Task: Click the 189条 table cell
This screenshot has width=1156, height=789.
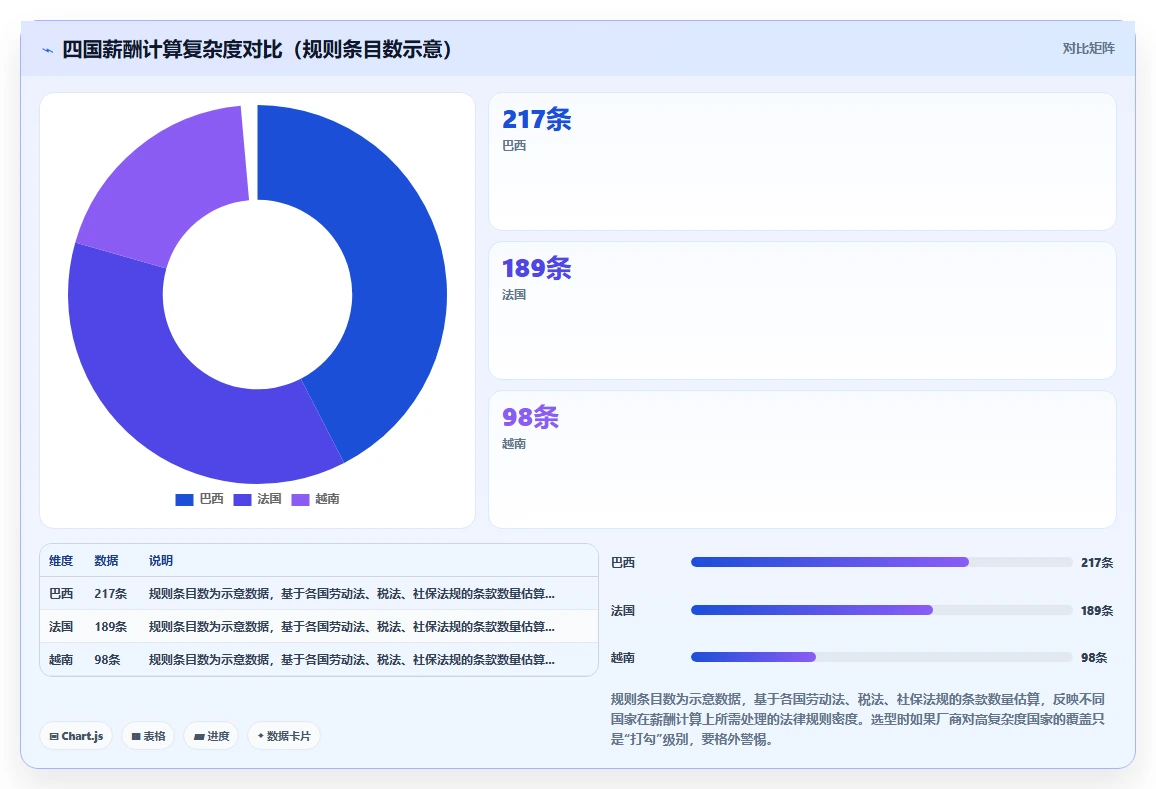Action: click(x=111, y=627)
